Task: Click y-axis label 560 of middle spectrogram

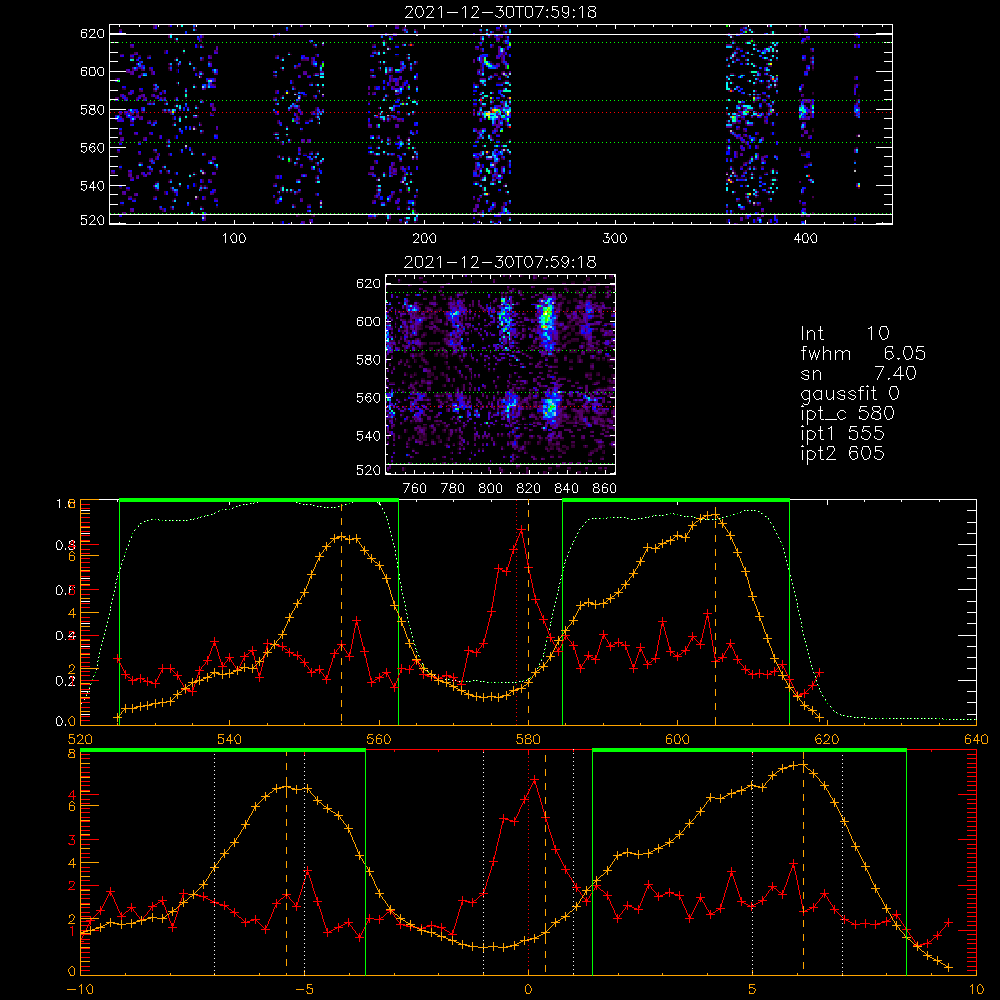Action: 369,398
